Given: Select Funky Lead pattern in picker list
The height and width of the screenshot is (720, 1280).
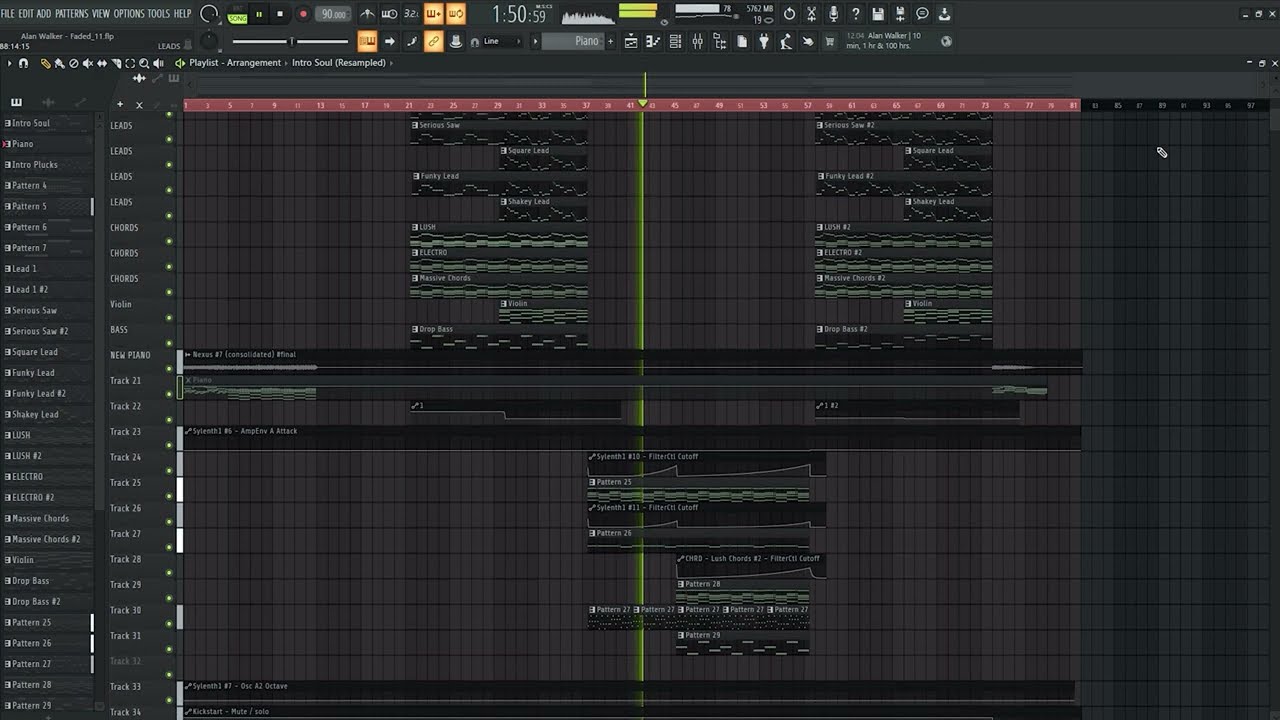Looking at the screenshot, I should tap(33, 373).
